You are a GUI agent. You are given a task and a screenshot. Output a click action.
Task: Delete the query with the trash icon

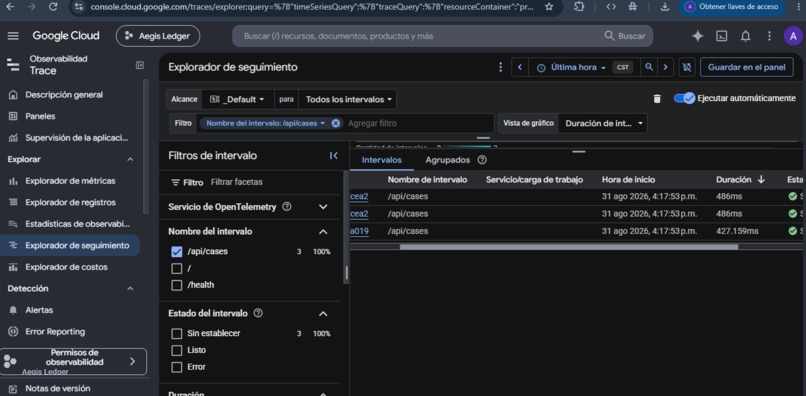[657, 99]
